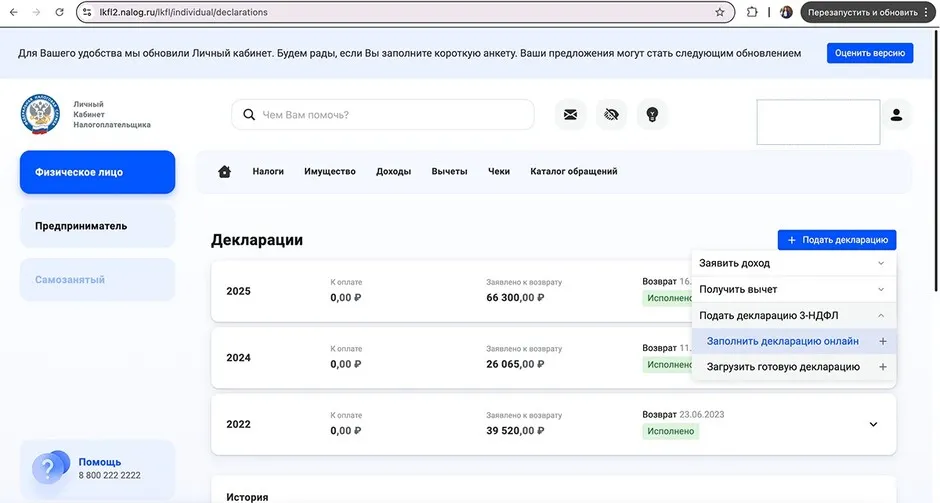Image resolution: width=940 pixels, height=503 pixels.
Task: Open the Вычеты menu item
Action: click(449, 171)
